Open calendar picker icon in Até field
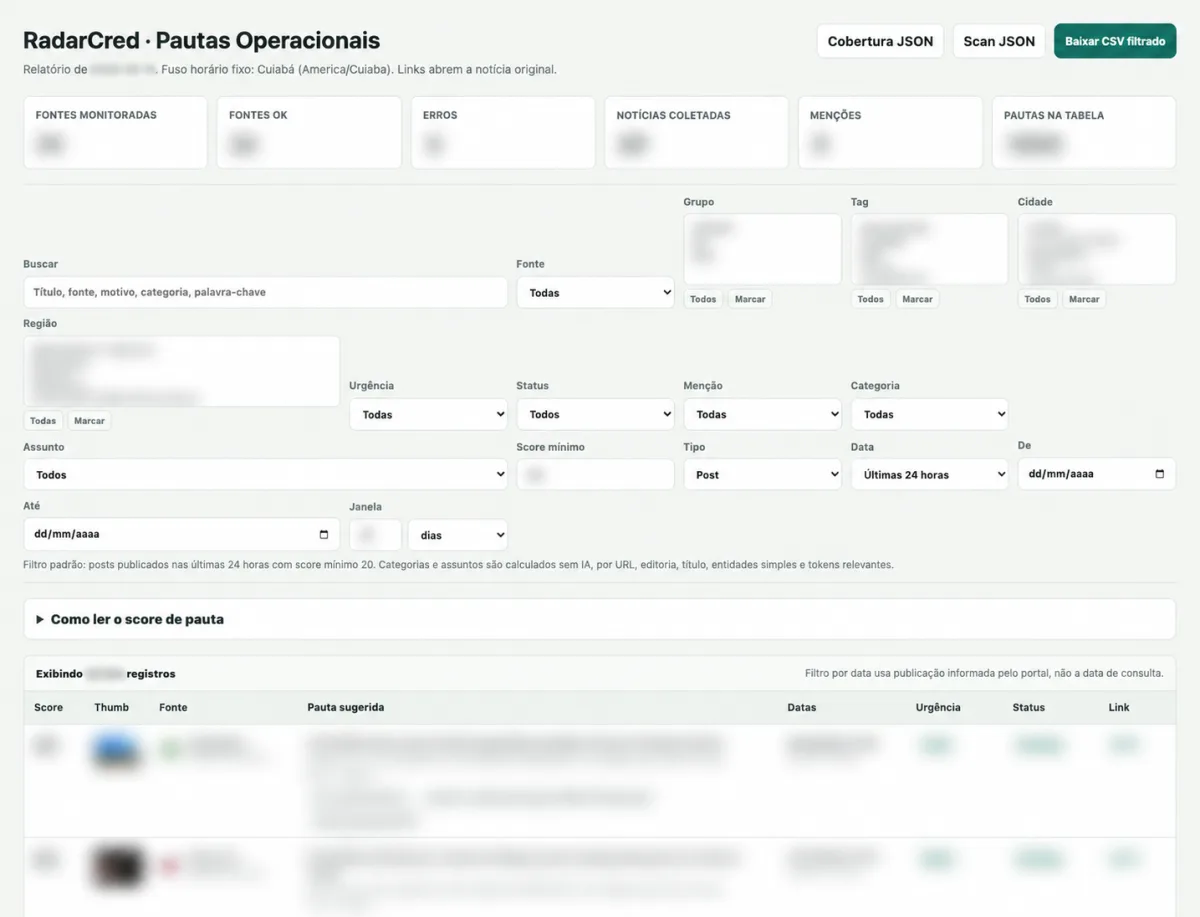Viewport: 1200px width, 917px height. tap(324, 534)
